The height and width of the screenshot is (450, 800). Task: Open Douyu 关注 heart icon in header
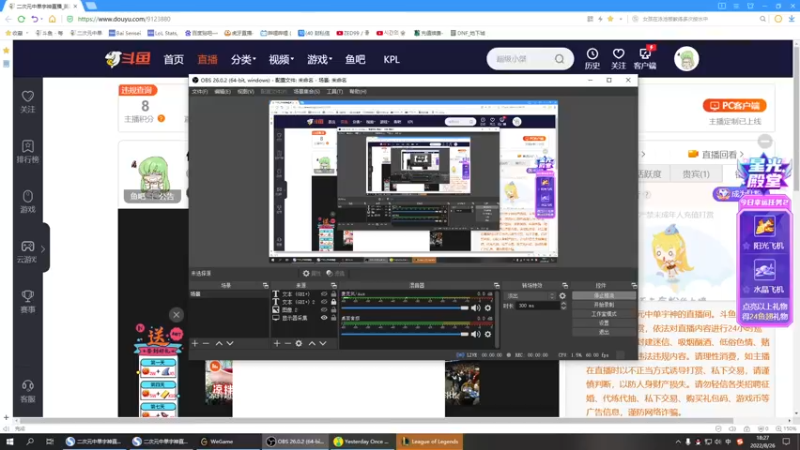click(x=618, y=59)
